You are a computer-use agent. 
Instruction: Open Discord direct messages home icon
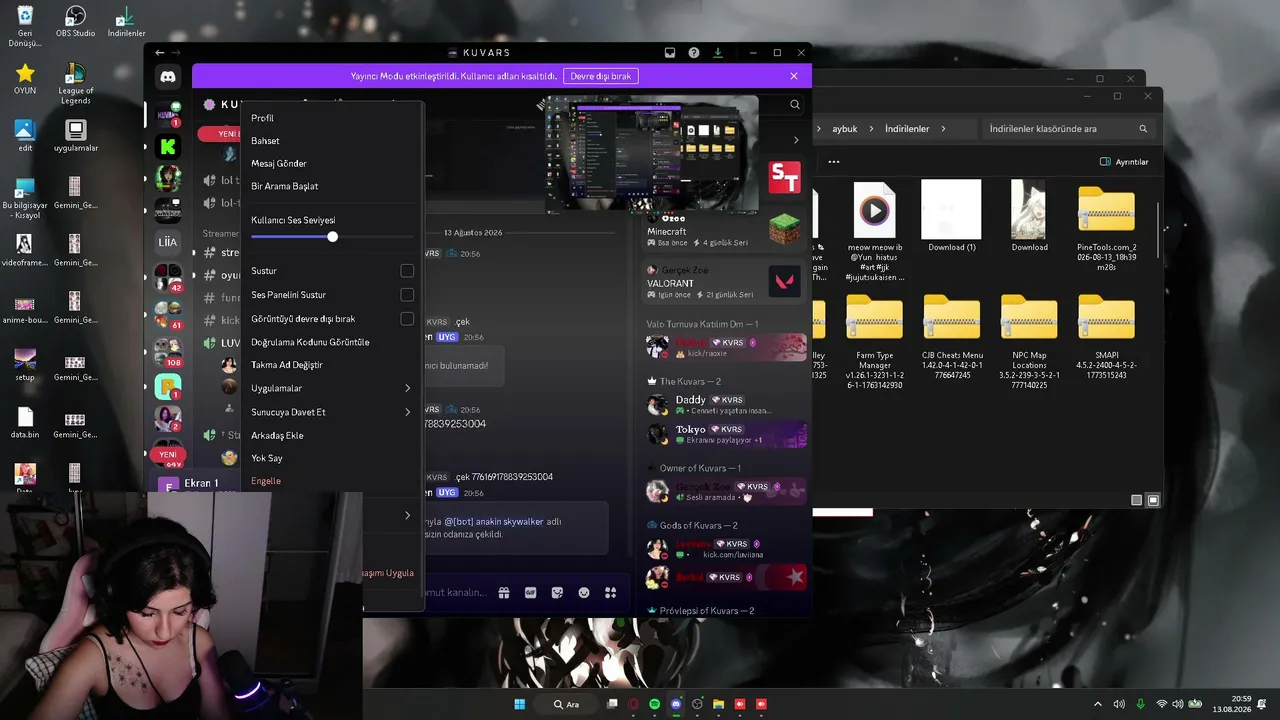point(168,77)
